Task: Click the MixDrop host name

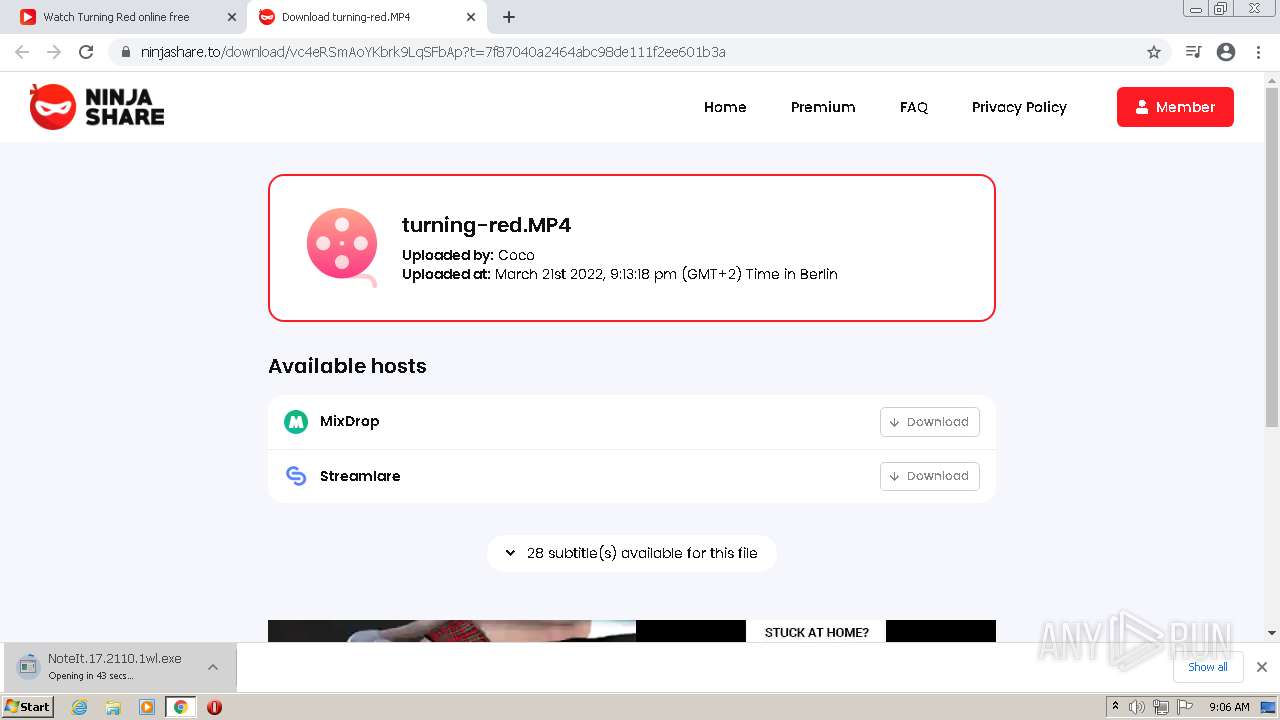Action: (349, 422)
